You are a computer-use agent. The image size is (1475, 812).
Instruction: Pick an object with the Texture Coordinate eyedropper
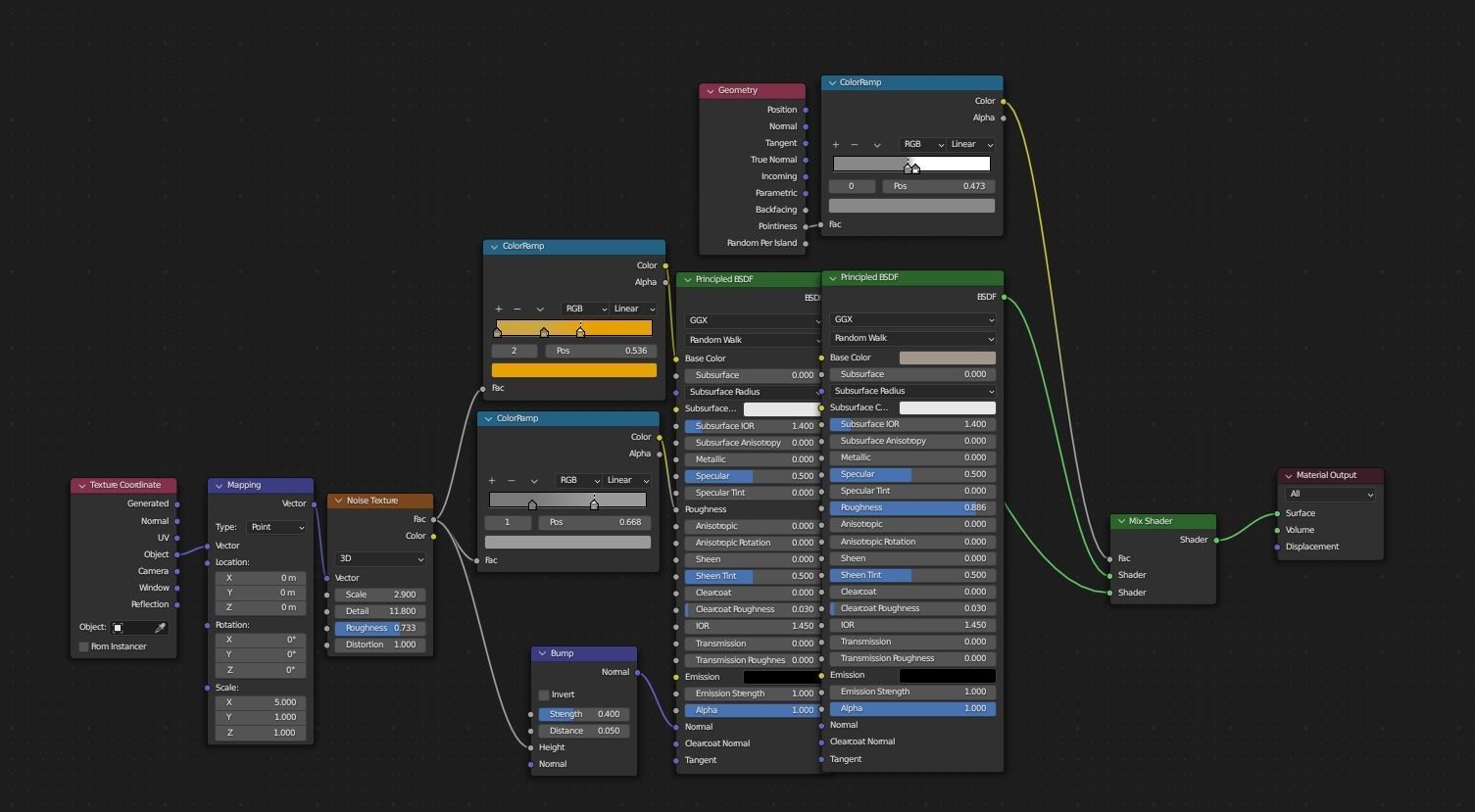tap(161, 627)
